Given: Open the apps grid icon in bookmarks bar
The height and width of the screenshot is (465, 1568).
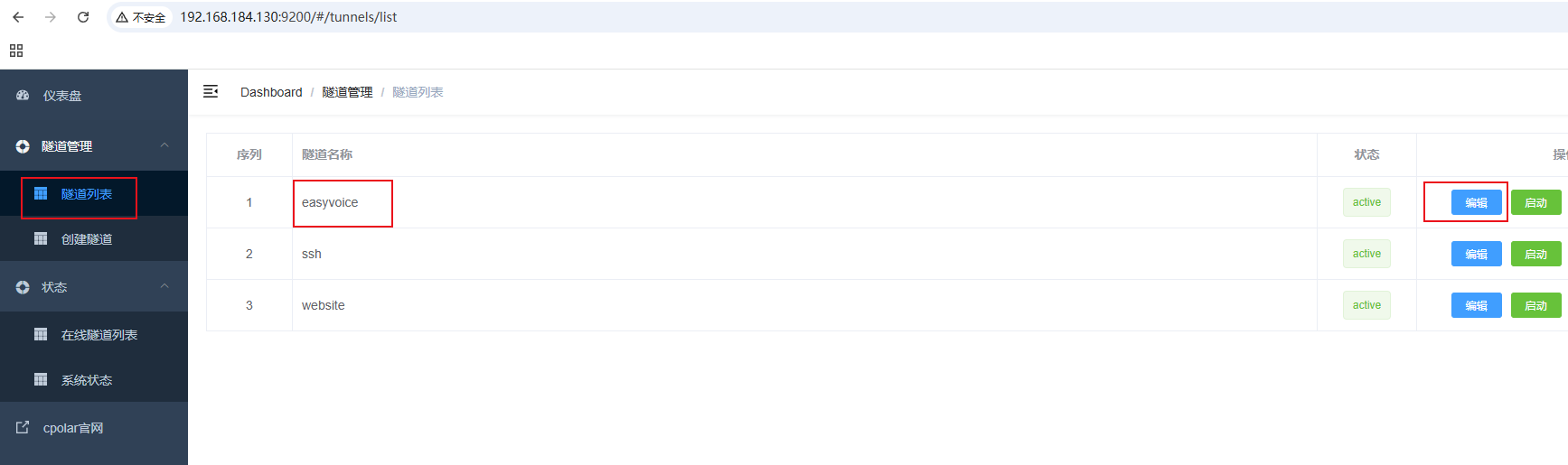Looking at the screenshot, I should click(16, 51).
